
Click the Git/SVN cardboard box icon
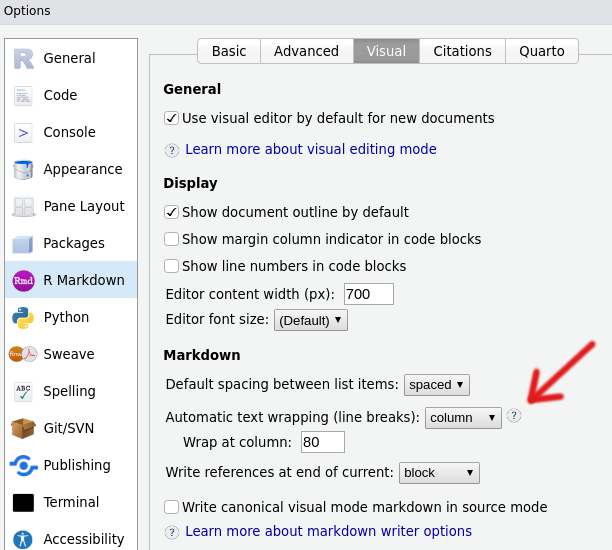[x=23, y=428]
